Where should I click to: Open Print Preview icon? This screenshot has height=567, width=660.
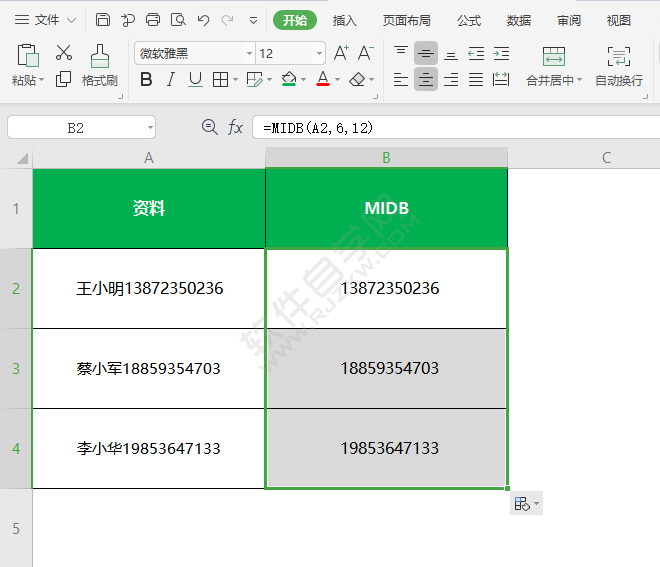coord(178,20)
